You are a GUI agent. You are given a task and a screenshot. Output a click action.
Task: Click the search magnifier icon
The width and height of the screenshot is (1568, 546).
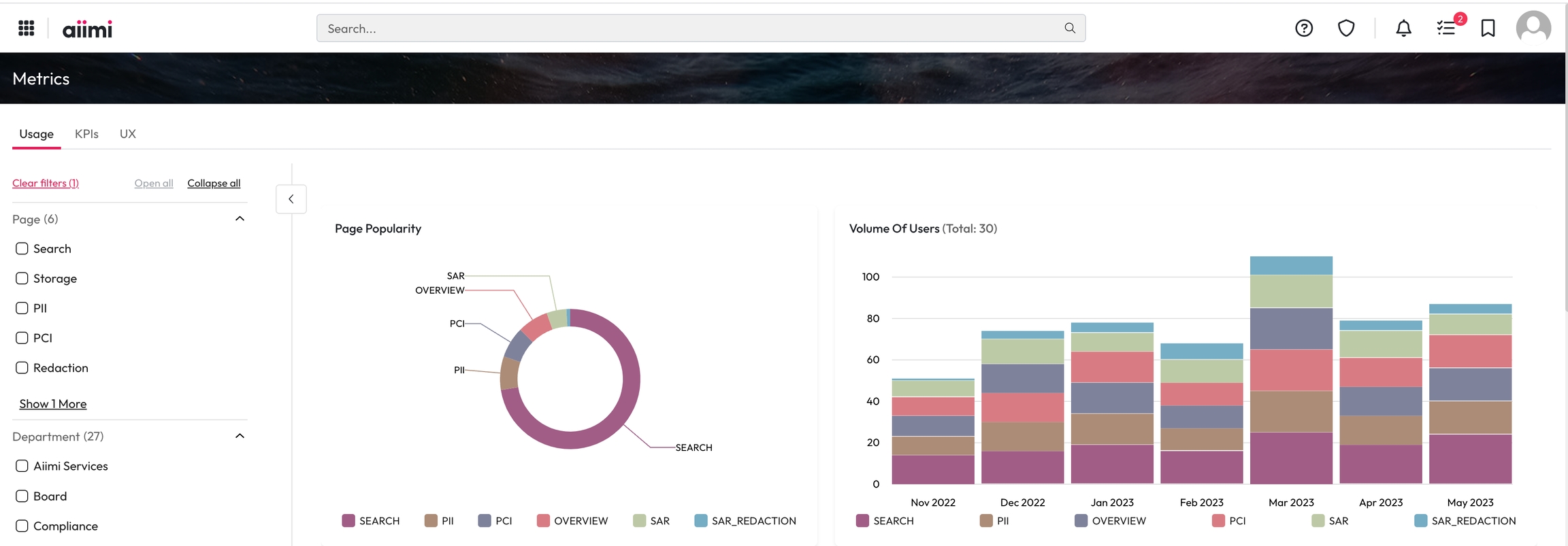(x=1070, y=28)
